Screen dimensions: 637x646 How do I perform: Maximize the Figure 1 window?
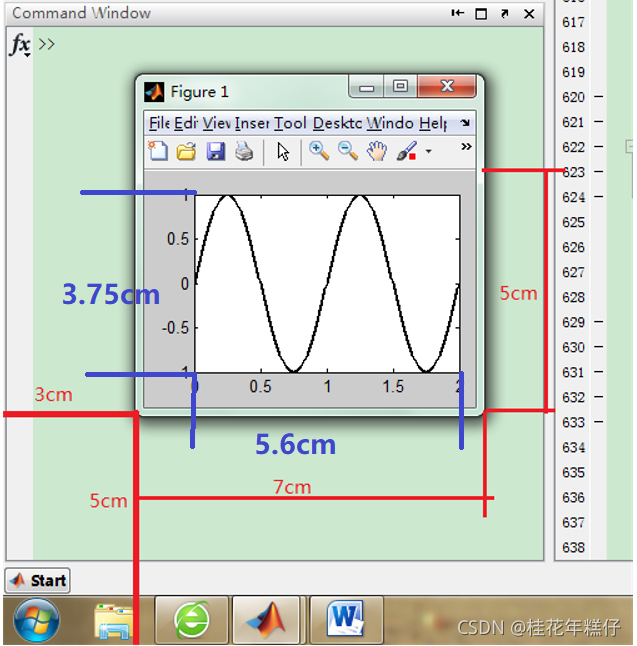(x=400, y=87)
